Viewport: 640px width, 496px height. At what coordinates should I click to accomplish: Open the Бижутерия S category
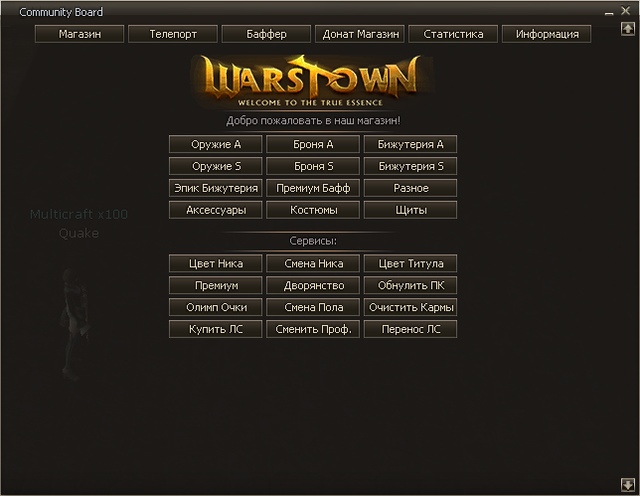[x=410, y=166]
